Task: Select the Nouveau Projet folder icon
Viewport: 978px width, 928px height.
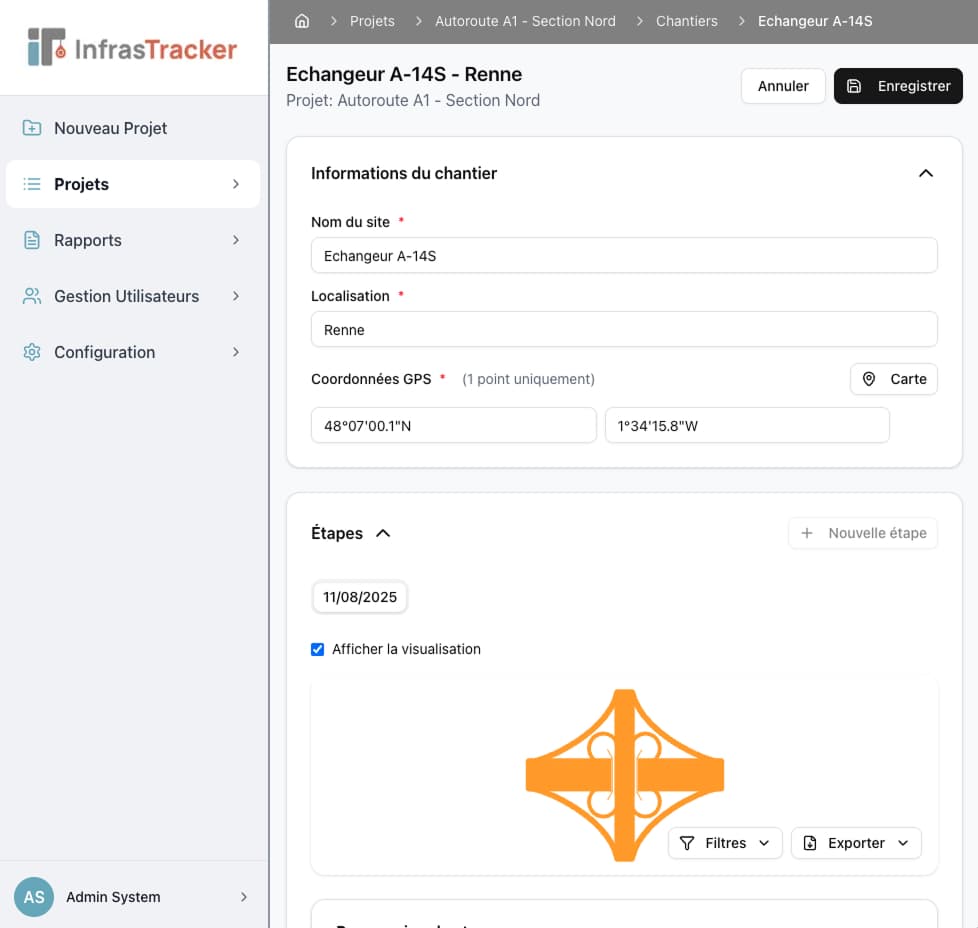Action: [x=31, y=128]
